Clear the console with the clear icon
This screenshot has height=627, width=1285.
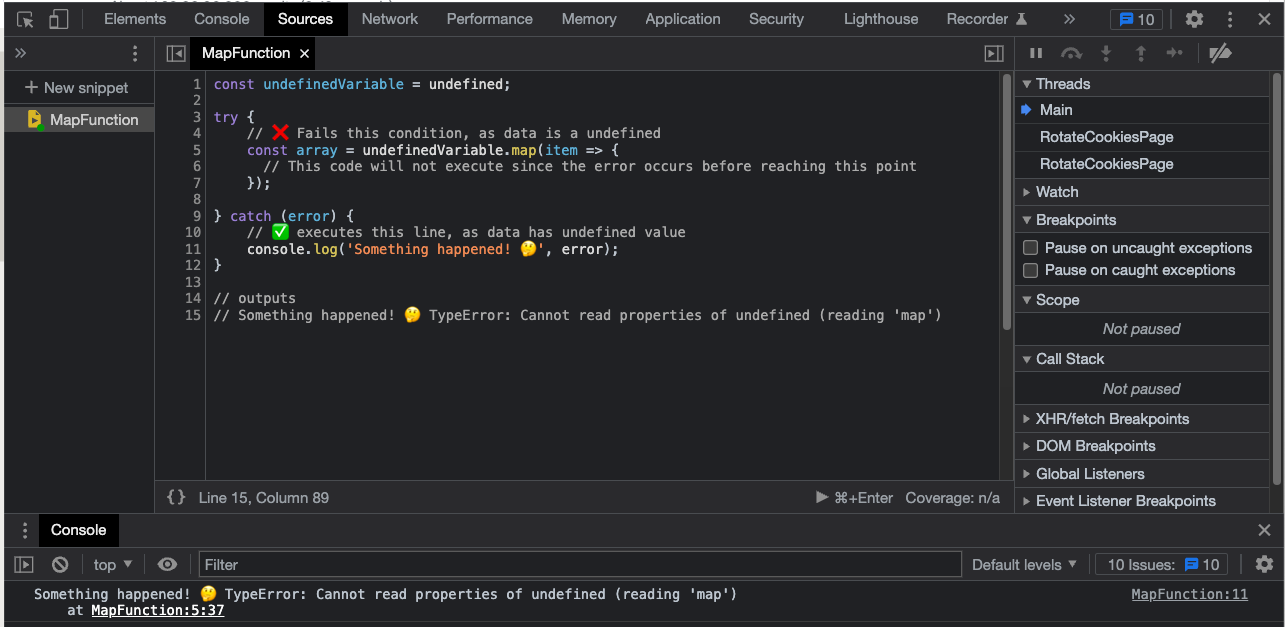[60, 565]
